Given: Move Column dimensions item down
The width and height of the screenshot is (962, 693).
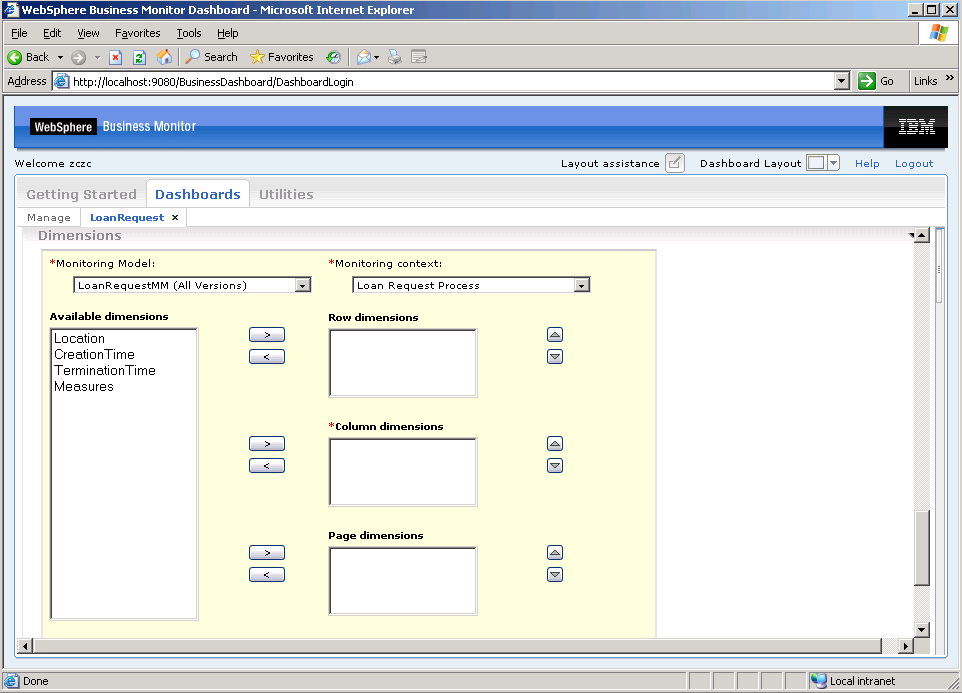Looking at the screenshot, I should 555,465.
